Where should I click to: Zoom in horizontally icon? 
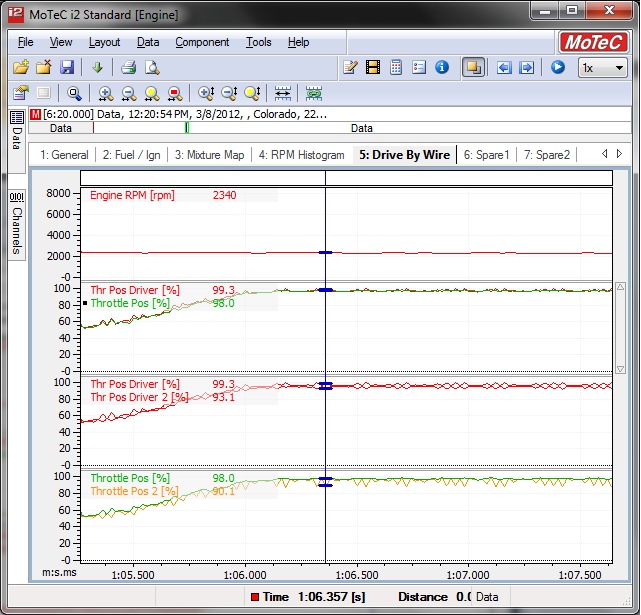105,94
